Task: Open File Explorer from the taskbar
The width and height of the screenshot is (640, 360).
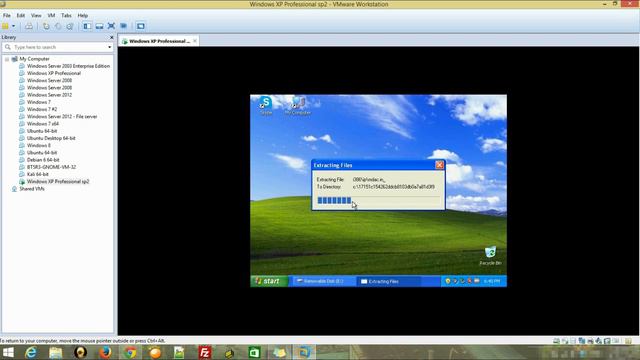Action: pyautogui.click(x=56, y=352)
